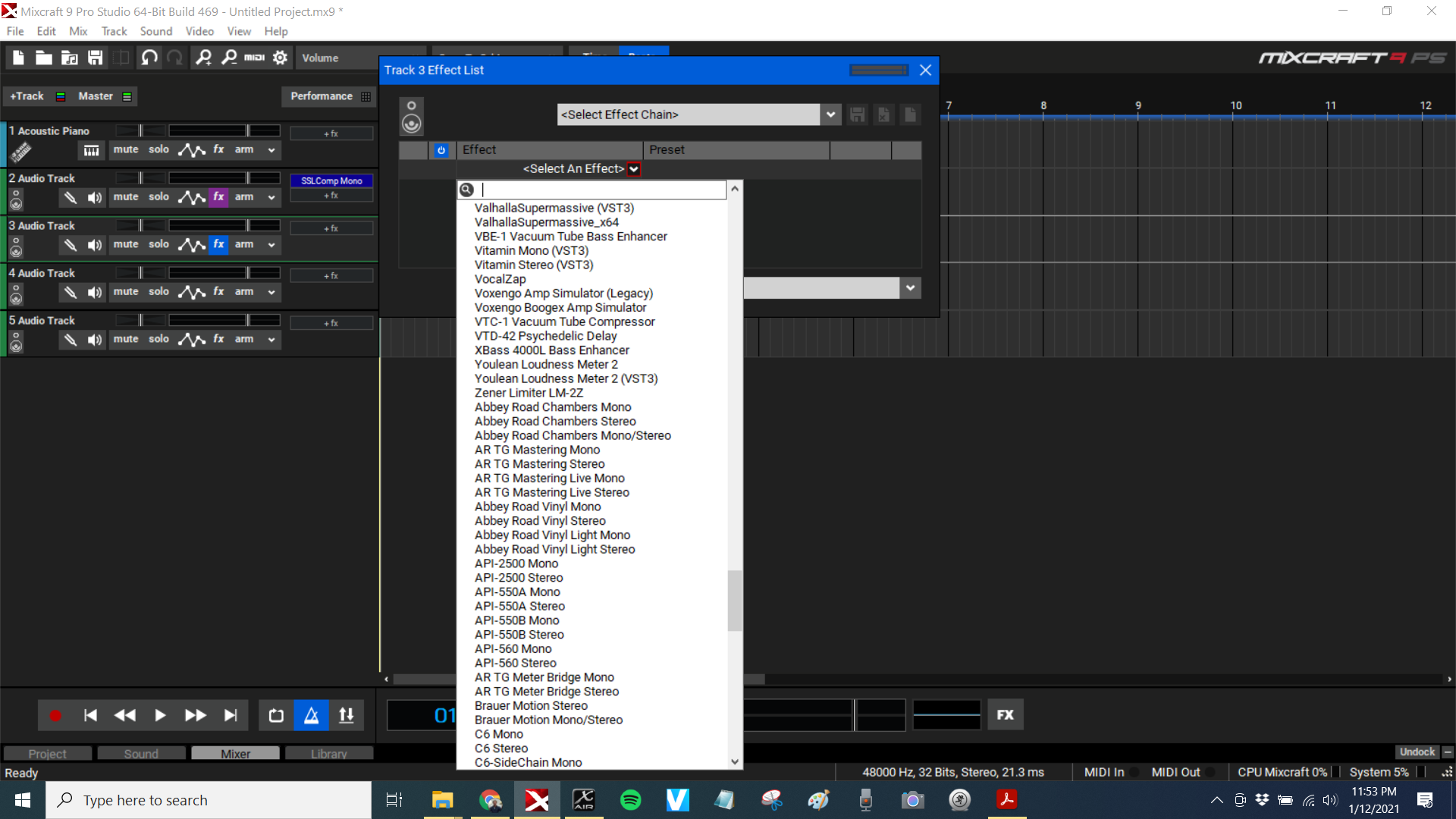Select ValhallaSuperMassive VST3 from effect list
Screen dimensions: 1456x819
click(x=554, y=207)
